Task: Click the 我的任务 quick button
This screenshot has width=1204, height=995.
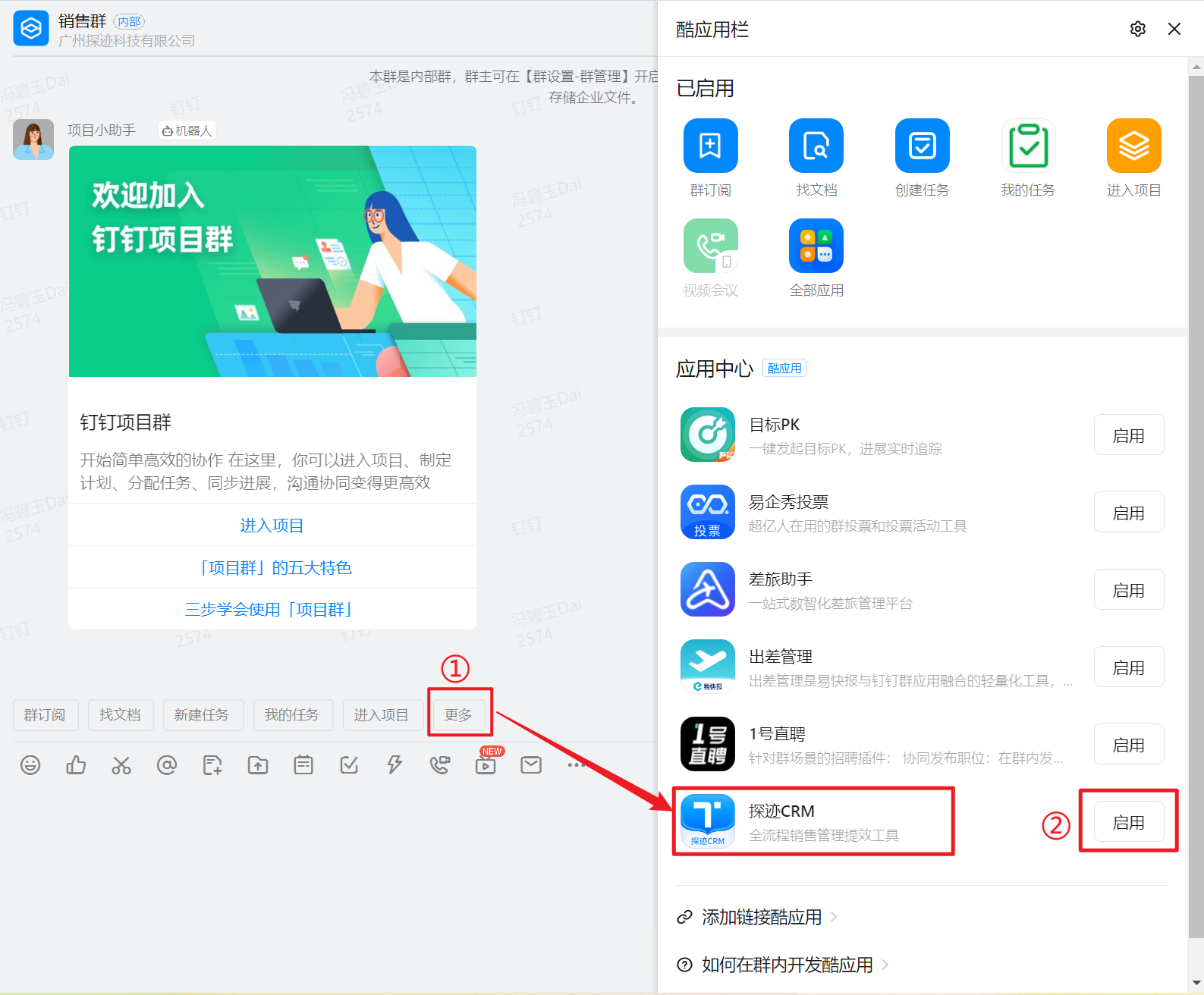Action: (292, 715)
